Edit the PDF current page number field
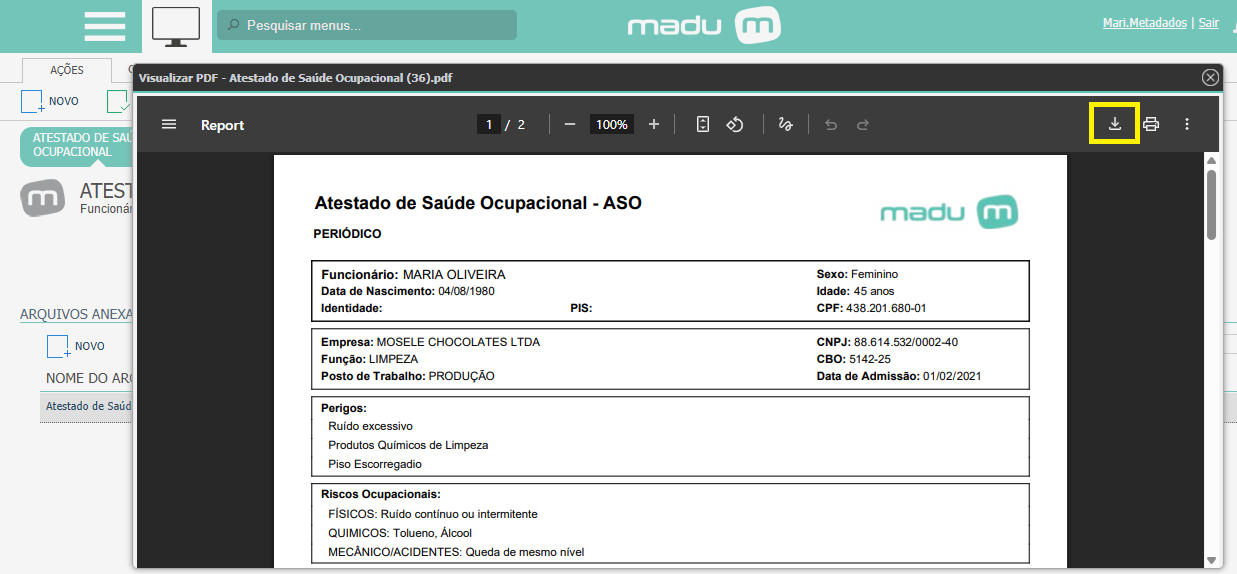Viewport: 1237px width, 574px height. (x=489, y=125)
